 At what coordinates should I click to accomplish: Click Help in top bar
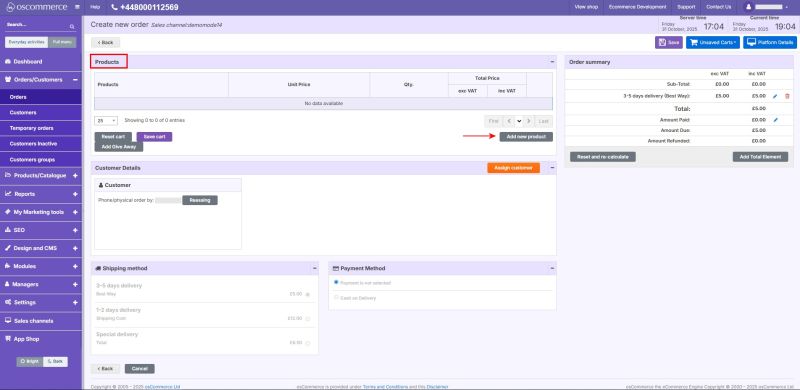[x=95, y=7]
